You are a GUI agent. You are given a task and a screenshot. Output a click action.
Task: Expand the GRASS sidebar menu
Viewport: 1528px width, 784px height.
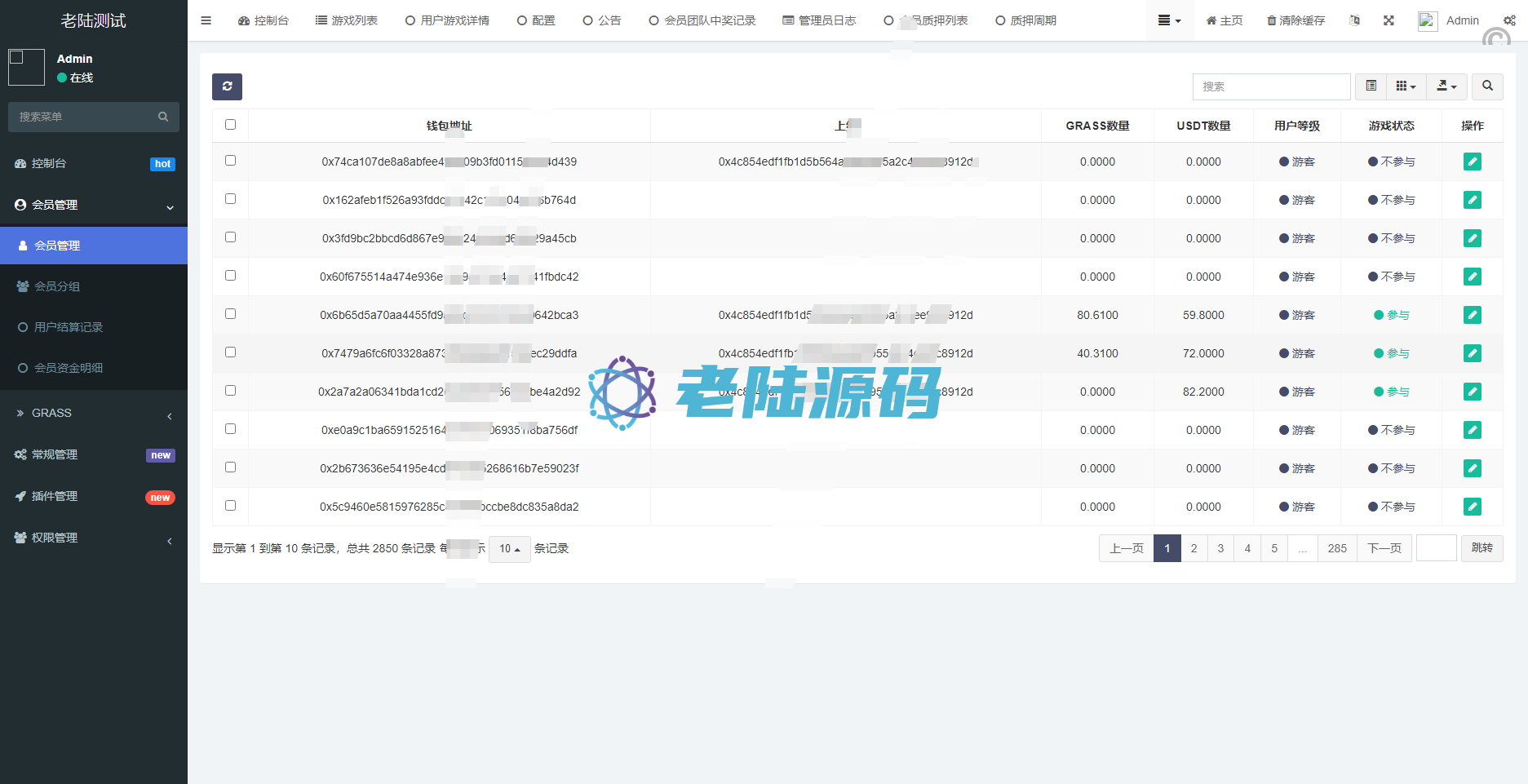coord(94,414)
